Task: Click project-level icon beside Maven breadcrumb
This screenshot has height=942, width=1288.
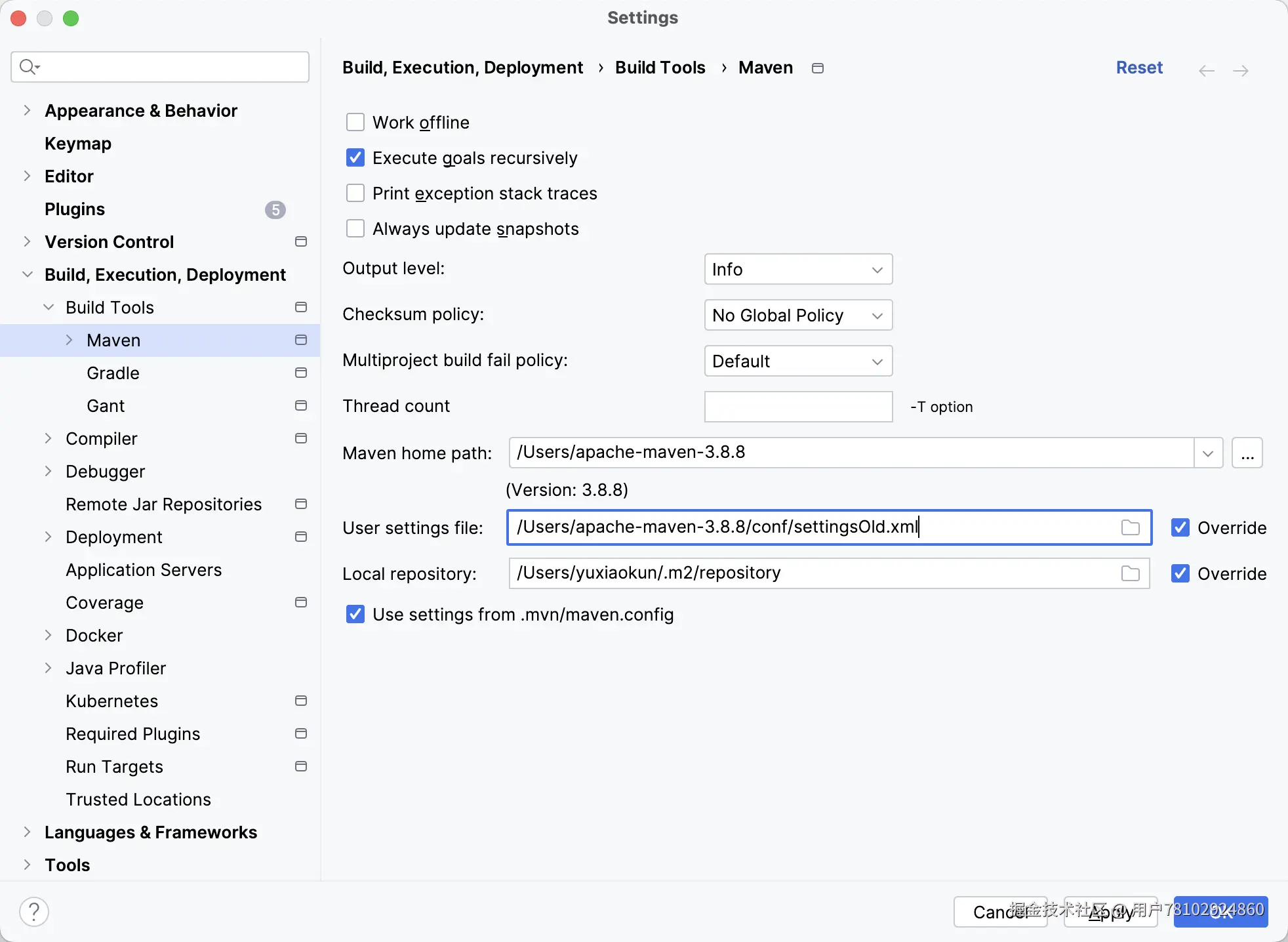Action: [817, 68]
